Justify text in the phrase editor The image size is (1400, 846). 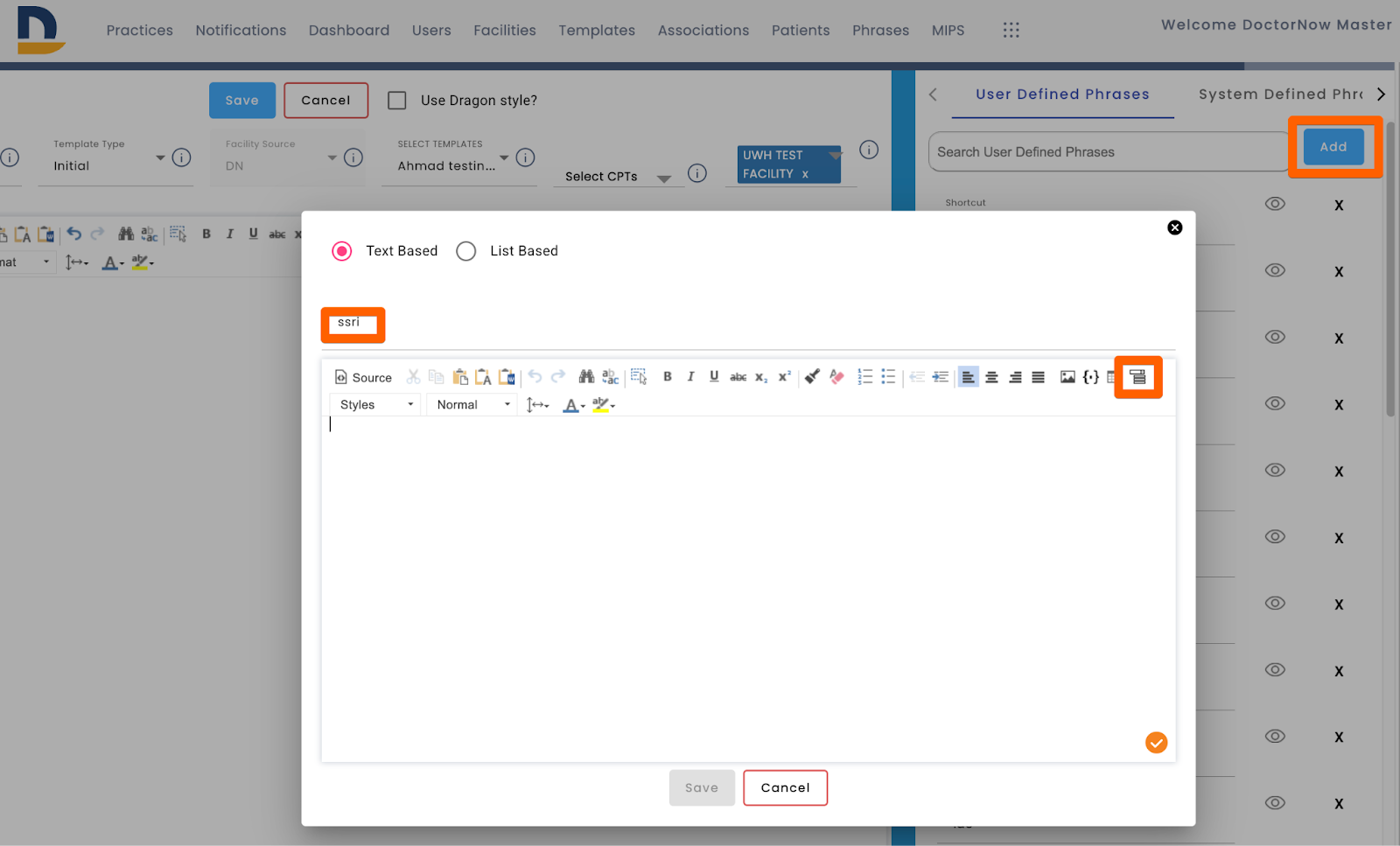click(x=1039, y=377)
